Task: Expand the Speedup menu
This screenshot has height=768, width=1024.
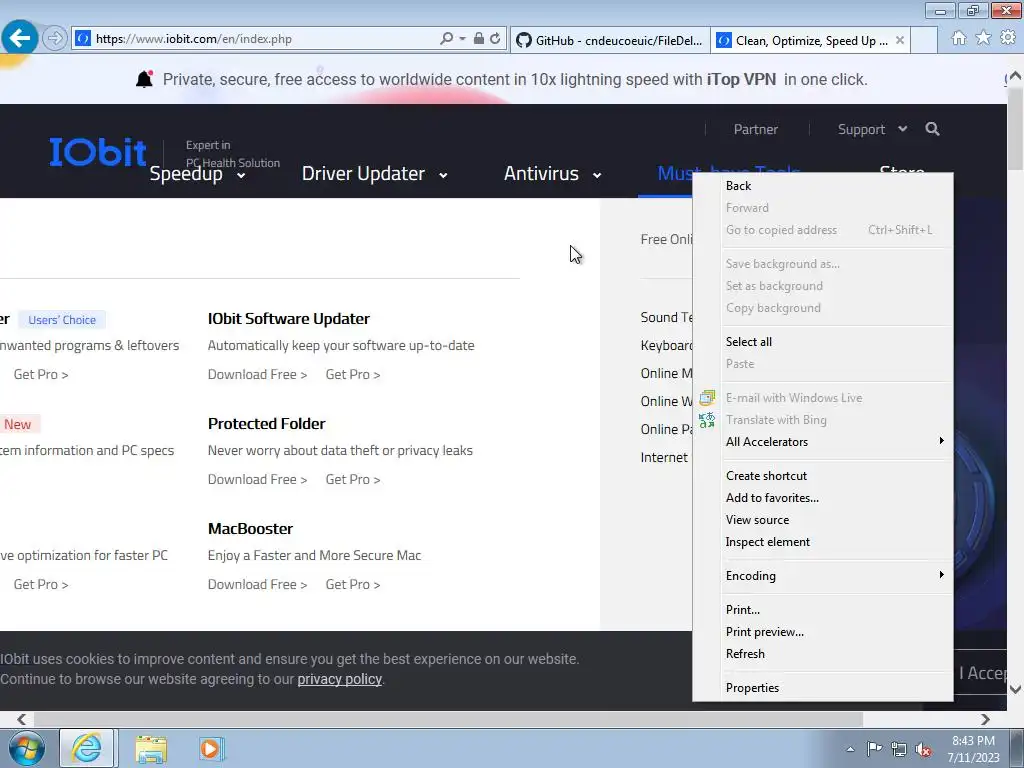Action: pos(197,174)
